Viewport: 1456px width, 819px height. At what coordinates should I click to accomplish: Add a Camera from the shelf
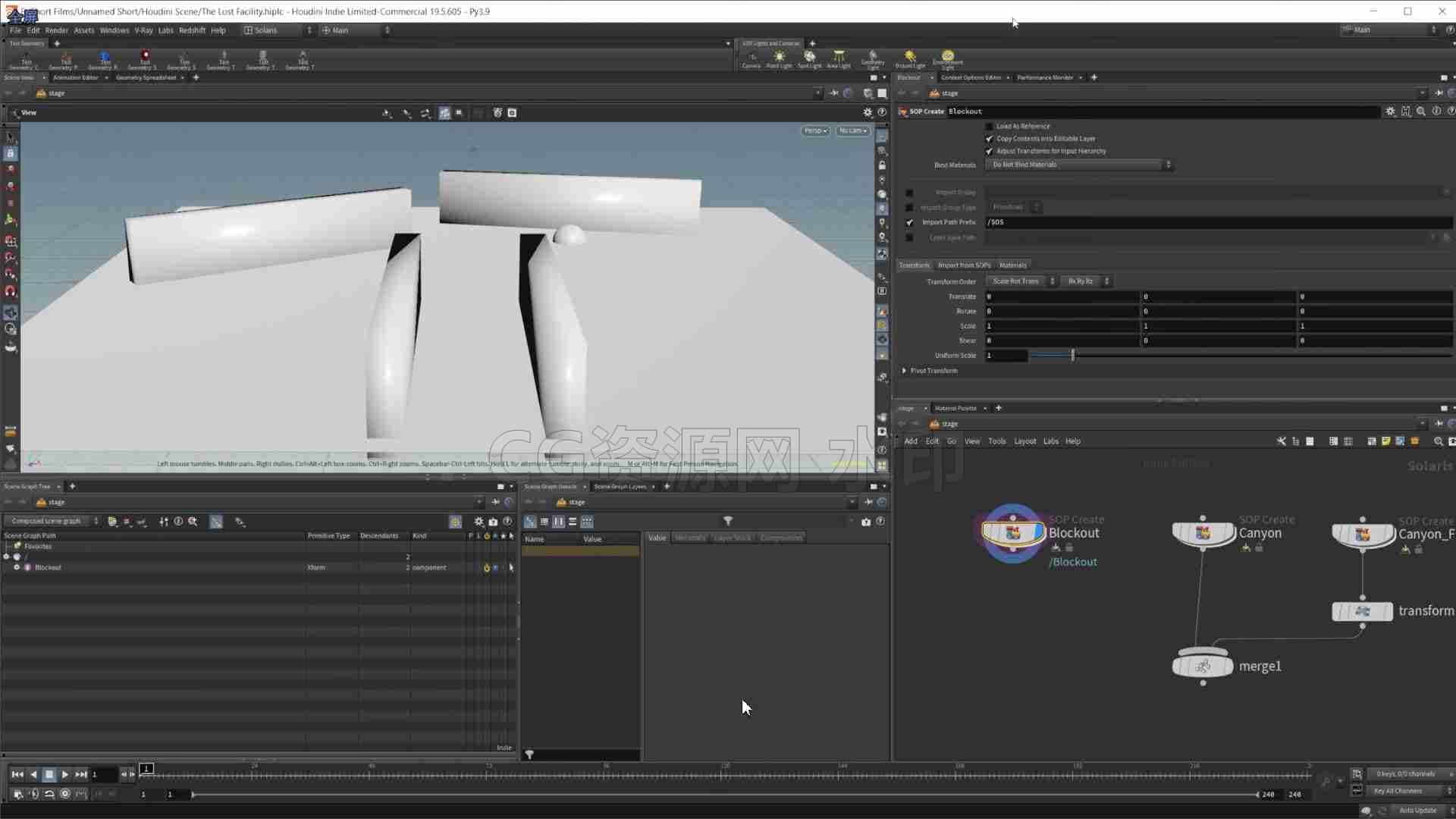point(751,59)
